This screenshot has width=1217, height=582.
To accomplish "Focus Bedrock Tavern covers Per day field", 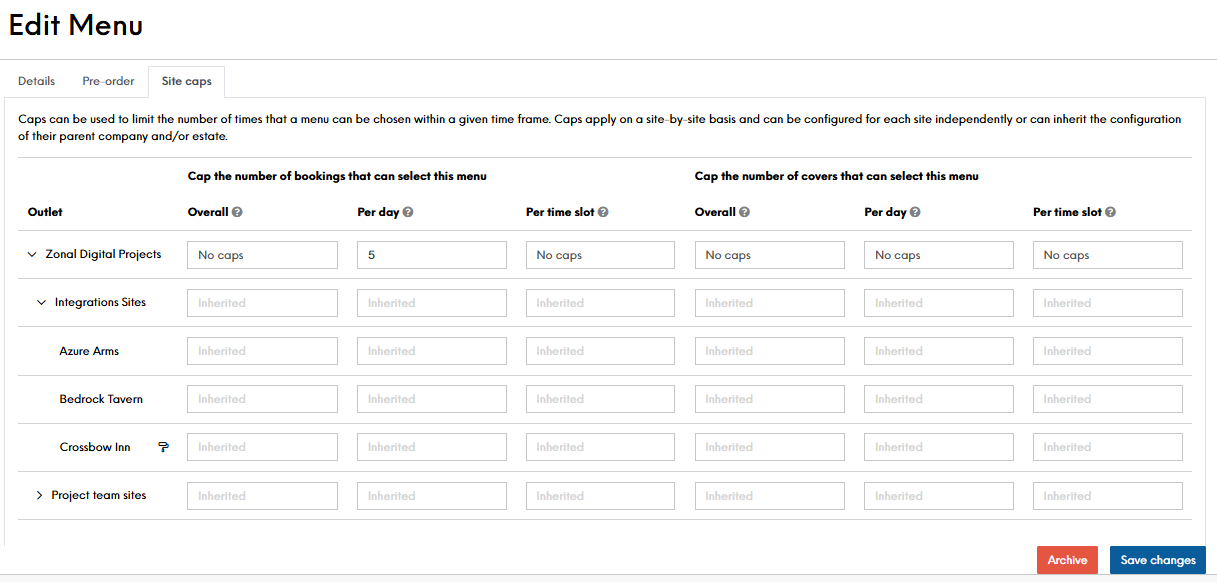I will pyautogui.click(x=939, y=399).
